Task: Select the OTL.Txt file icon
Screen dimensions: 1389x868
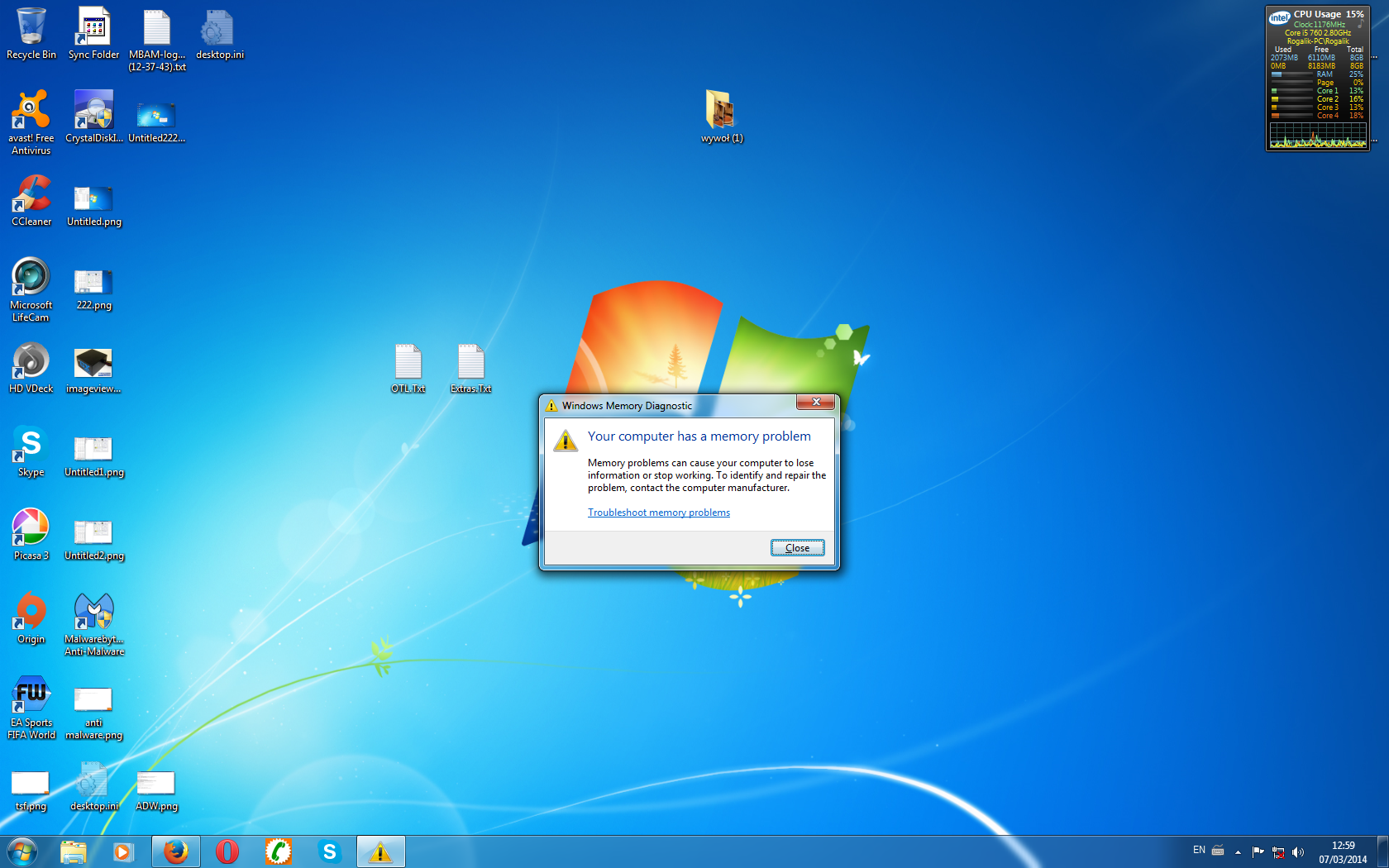Action: coord(408,369)
